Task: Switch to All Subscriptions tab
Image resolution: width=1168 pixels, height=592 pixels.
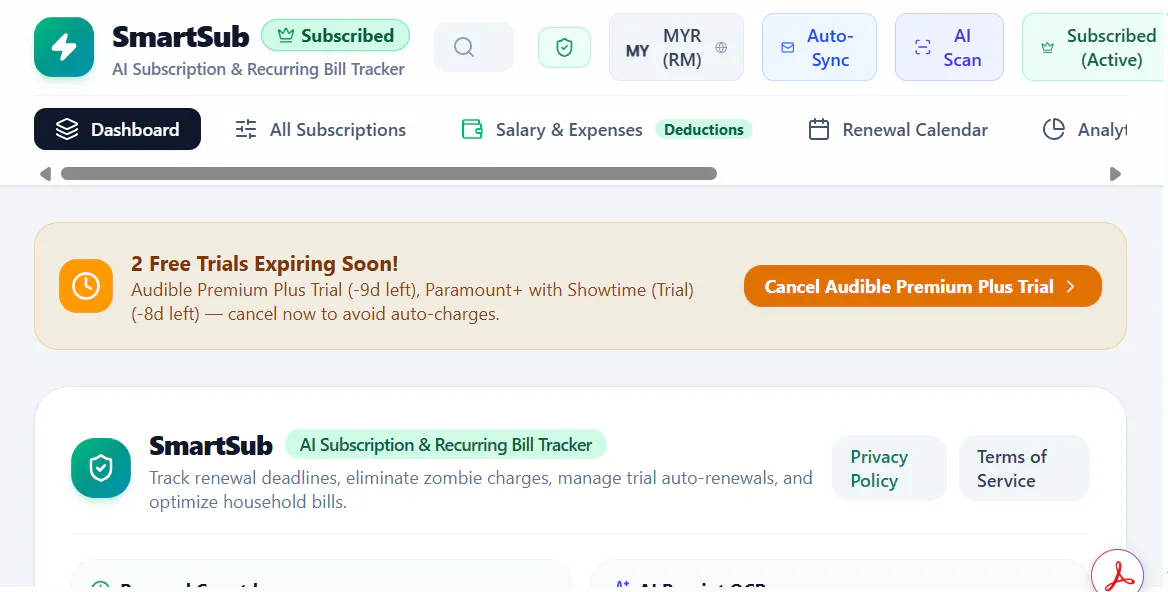Action: click(x=320, y=130)
